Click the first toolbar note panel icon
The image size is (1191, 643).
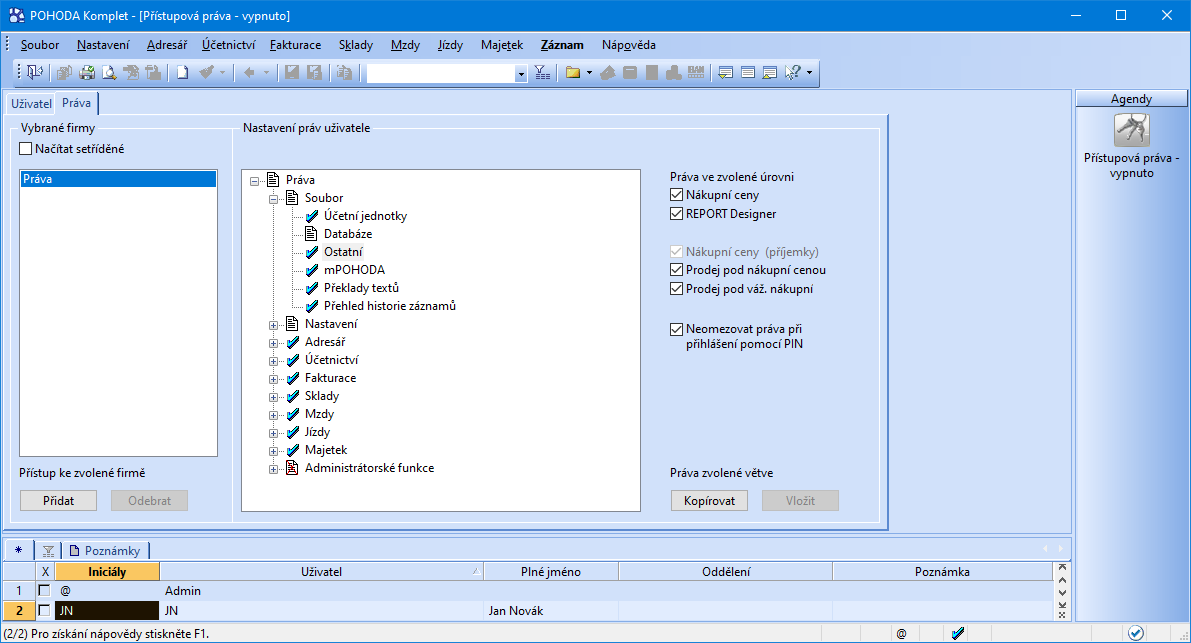[x=725, y=72]
